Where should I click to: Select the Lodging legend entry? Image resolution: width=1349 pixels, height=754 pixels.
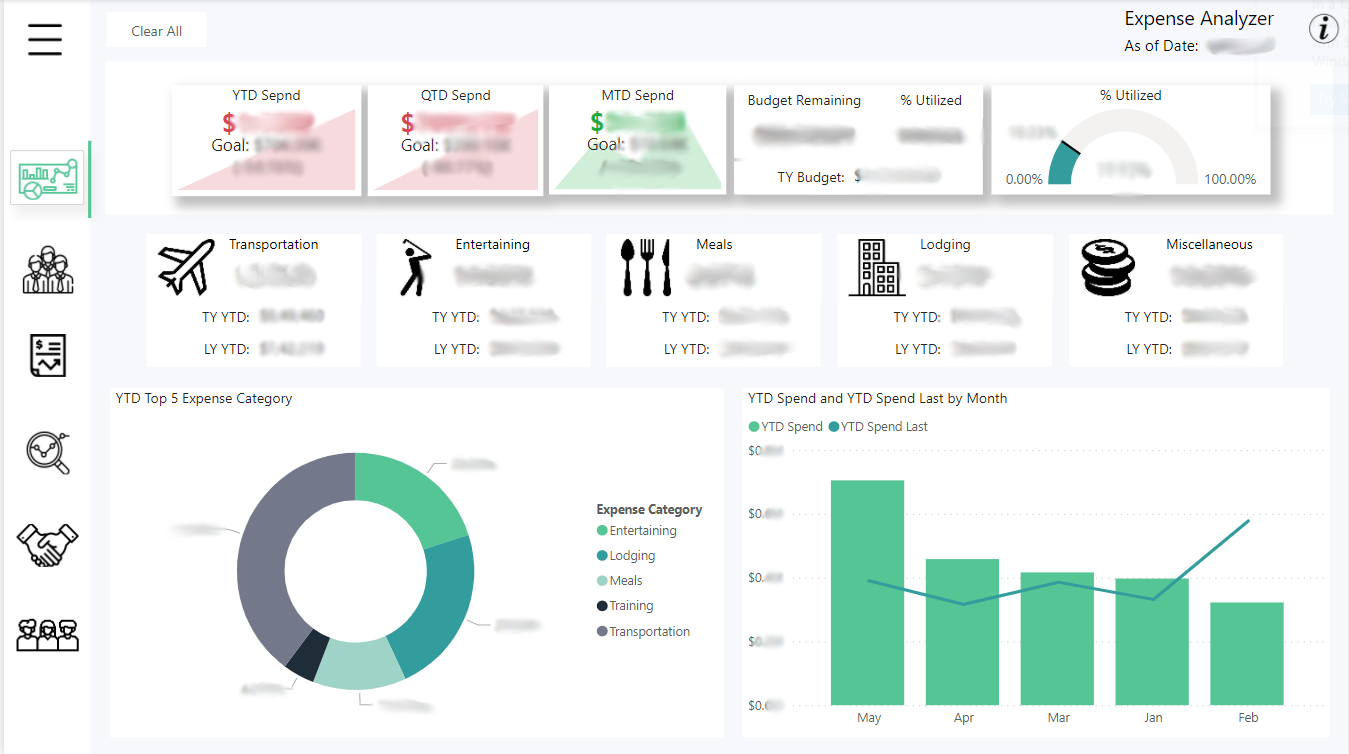[632, 556]
